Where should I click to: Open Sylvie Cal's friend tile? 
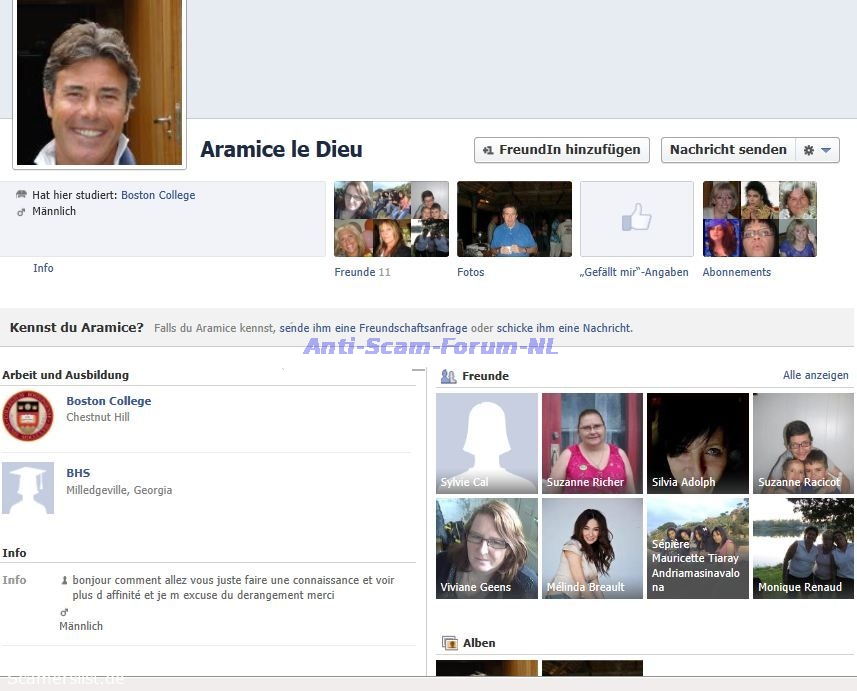point(486,443)
